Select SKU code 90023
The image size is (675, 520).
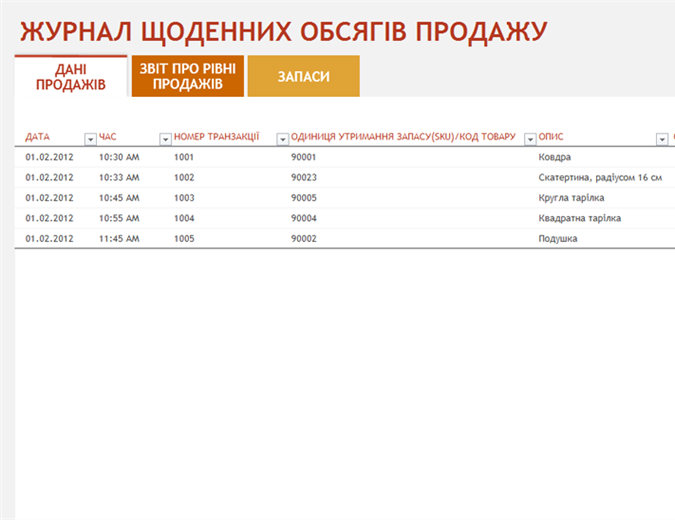(x=304, y=177)
